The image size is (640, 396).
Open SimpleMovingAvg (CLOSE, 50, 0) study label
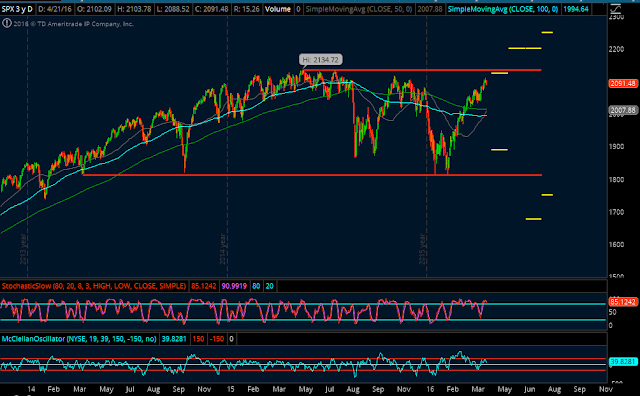(x=359, y=9)
